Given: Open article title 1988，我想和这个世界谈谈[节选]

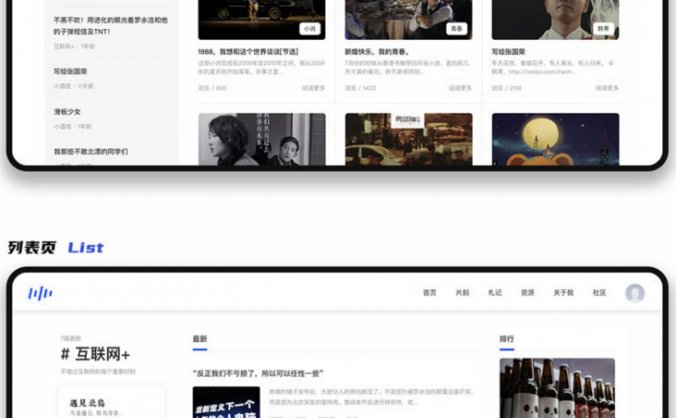Looking at the screenshot, I should [248, 52].
